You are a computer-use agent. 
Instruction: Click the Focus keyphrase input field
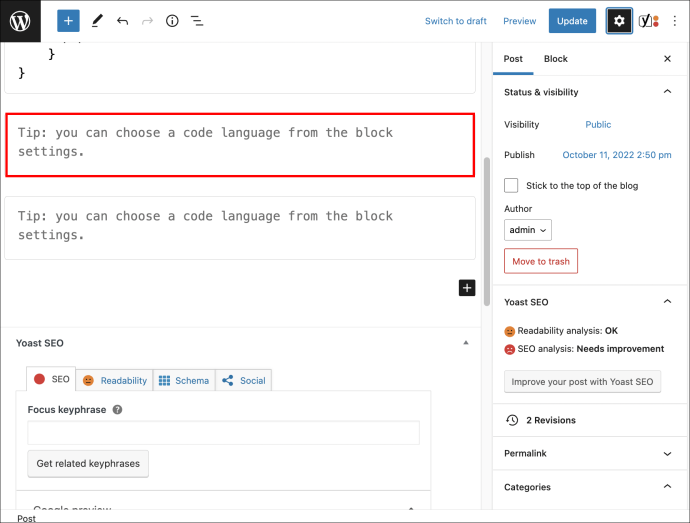coord(224,433)
